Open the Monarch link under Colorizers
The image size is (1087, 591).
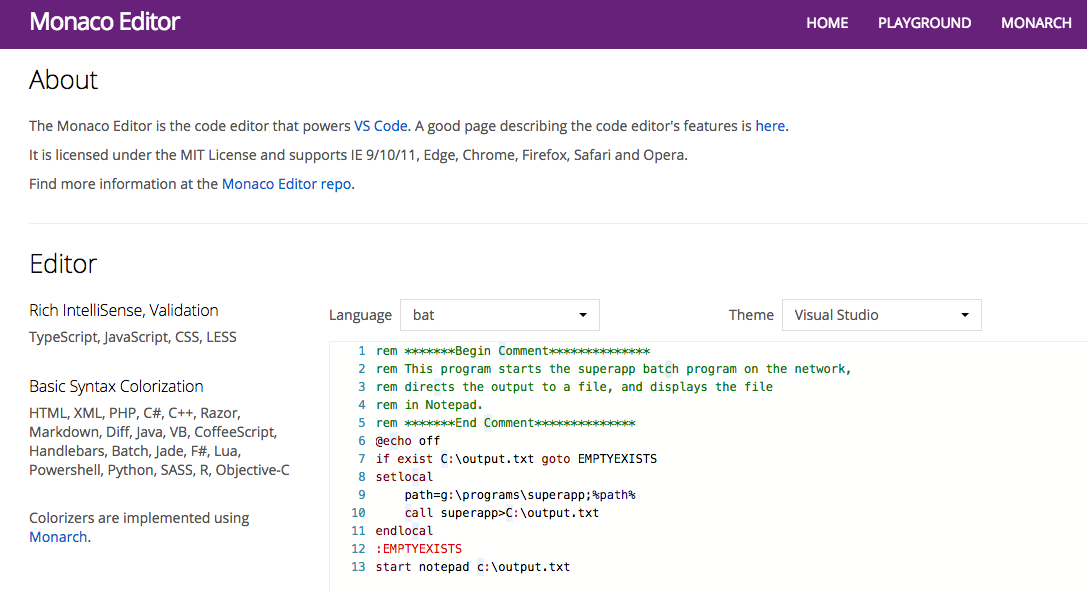58,537
